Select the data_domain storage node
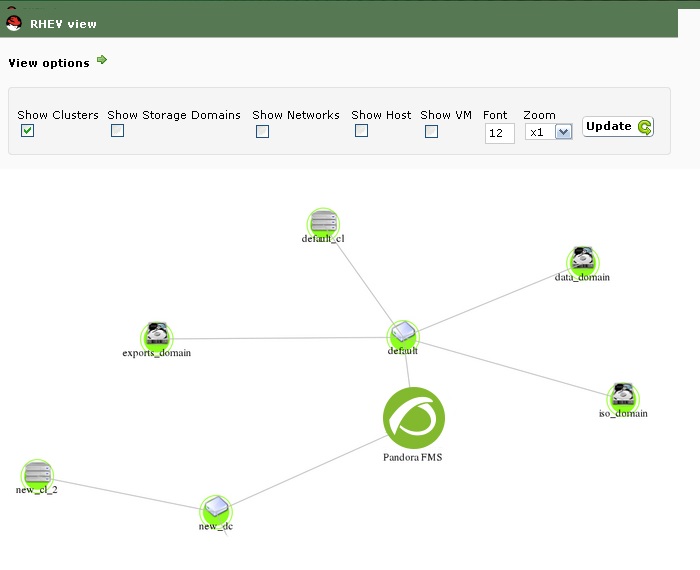The width and height of the screenshot is (700, 570). click(583, 262)
